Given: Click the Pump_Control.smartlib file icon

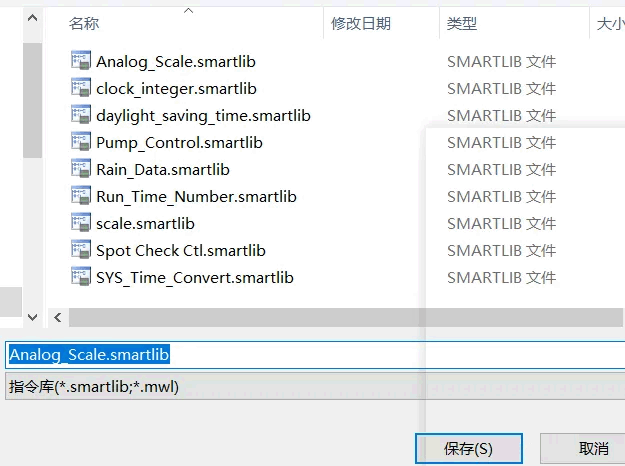Looking at the screenshot, I should [81, 142].
